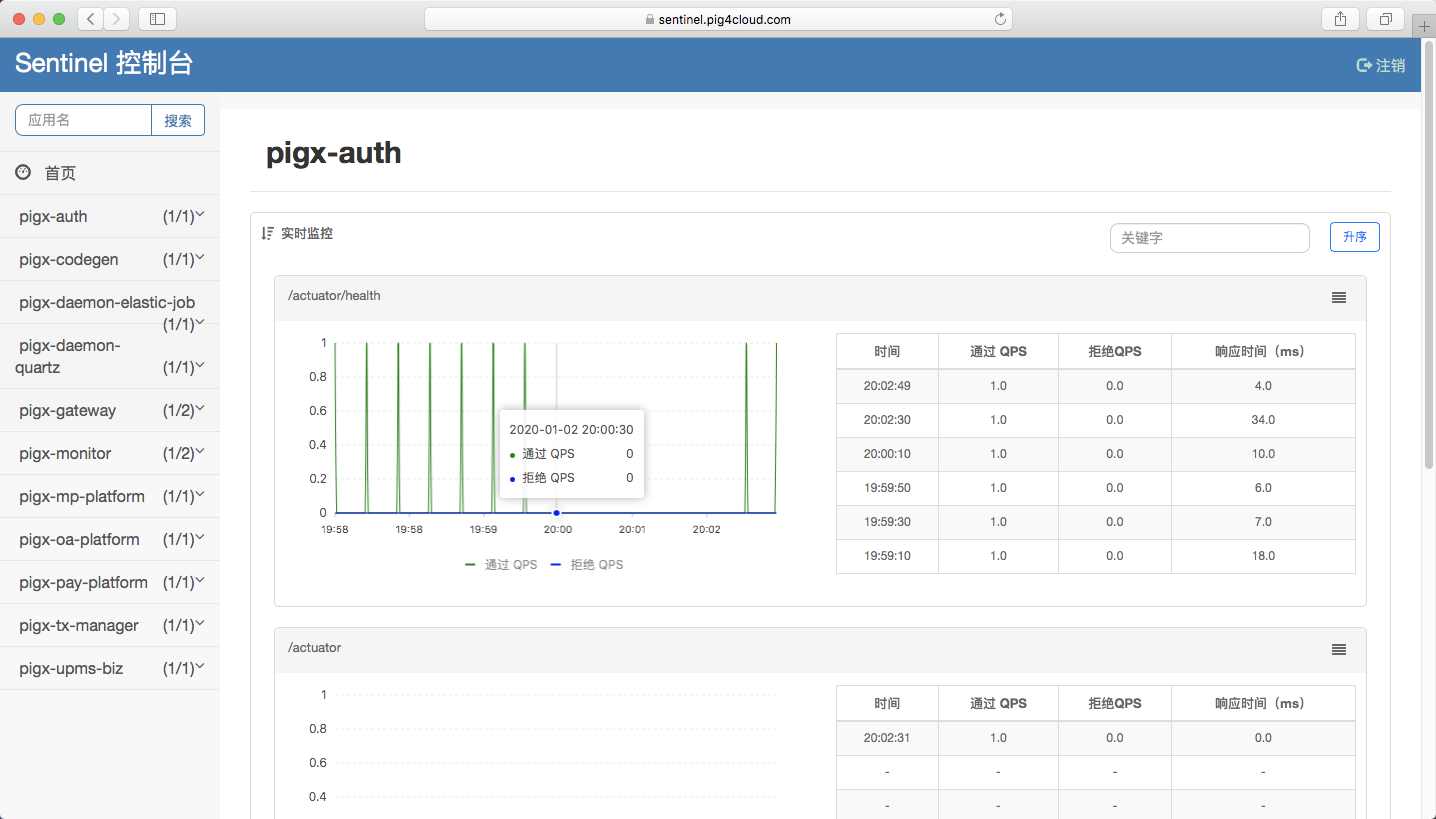Toggle 通过 QPS series in chart legend

(501, 565)
